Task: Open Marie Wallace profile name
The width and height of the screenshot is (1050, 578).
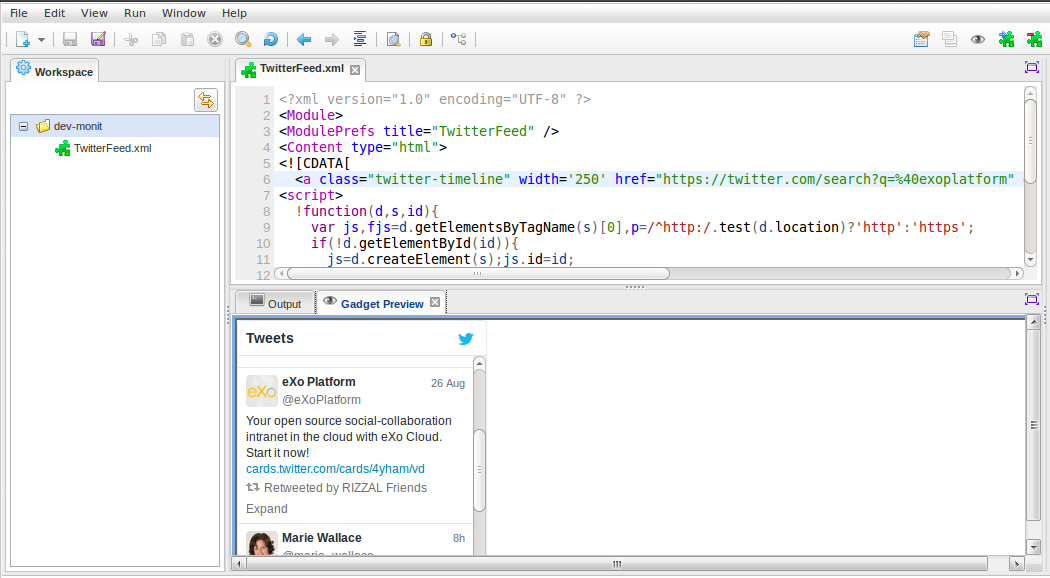Action: [x=321, y=538]
